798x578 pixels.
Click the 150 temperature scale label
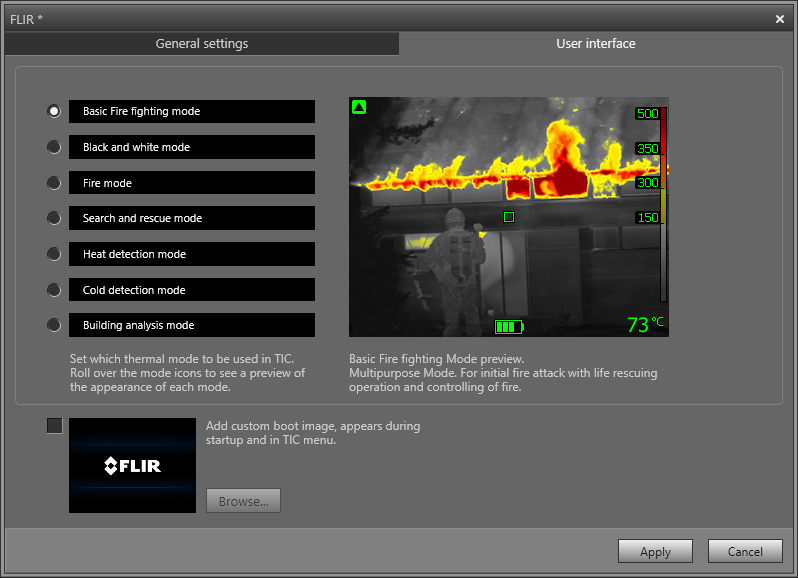pyautogui.click(x=647, y=217)
